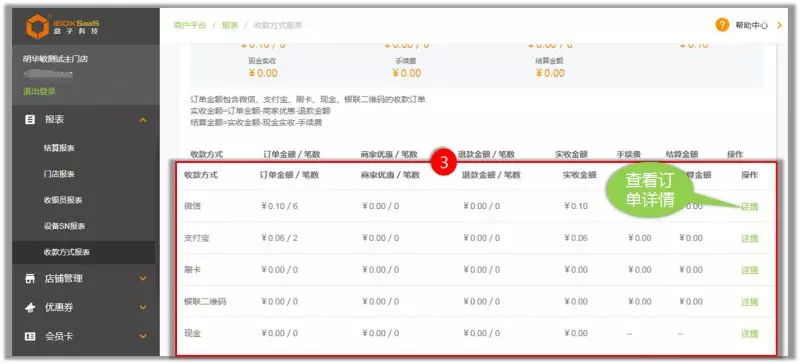Click the 微信 order amount ¥0.10 / 6
This screenshot has width=800, height=364.
[279, 206]
